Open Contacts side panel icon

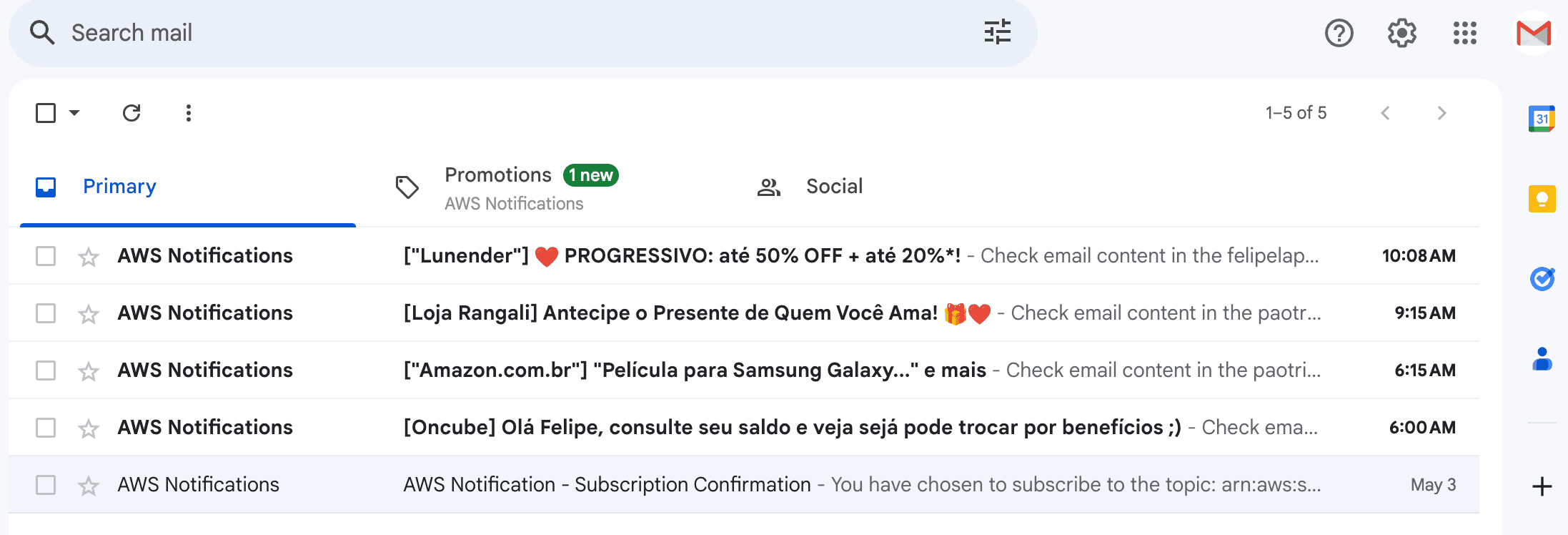1542,359
